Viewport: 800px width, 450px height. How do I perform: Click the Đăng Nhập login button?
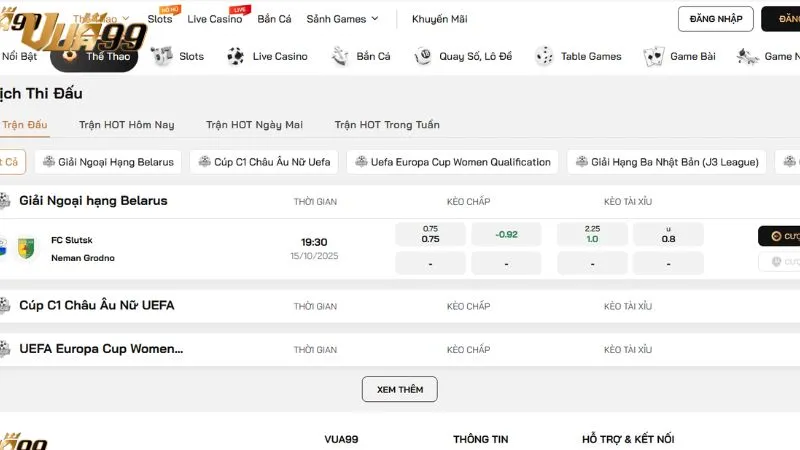715,19
